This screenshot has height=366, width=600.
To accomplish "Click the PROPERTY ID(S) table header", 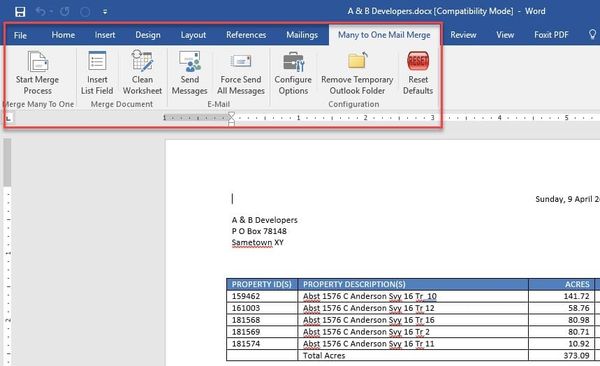I will click(x=262, y=284).
